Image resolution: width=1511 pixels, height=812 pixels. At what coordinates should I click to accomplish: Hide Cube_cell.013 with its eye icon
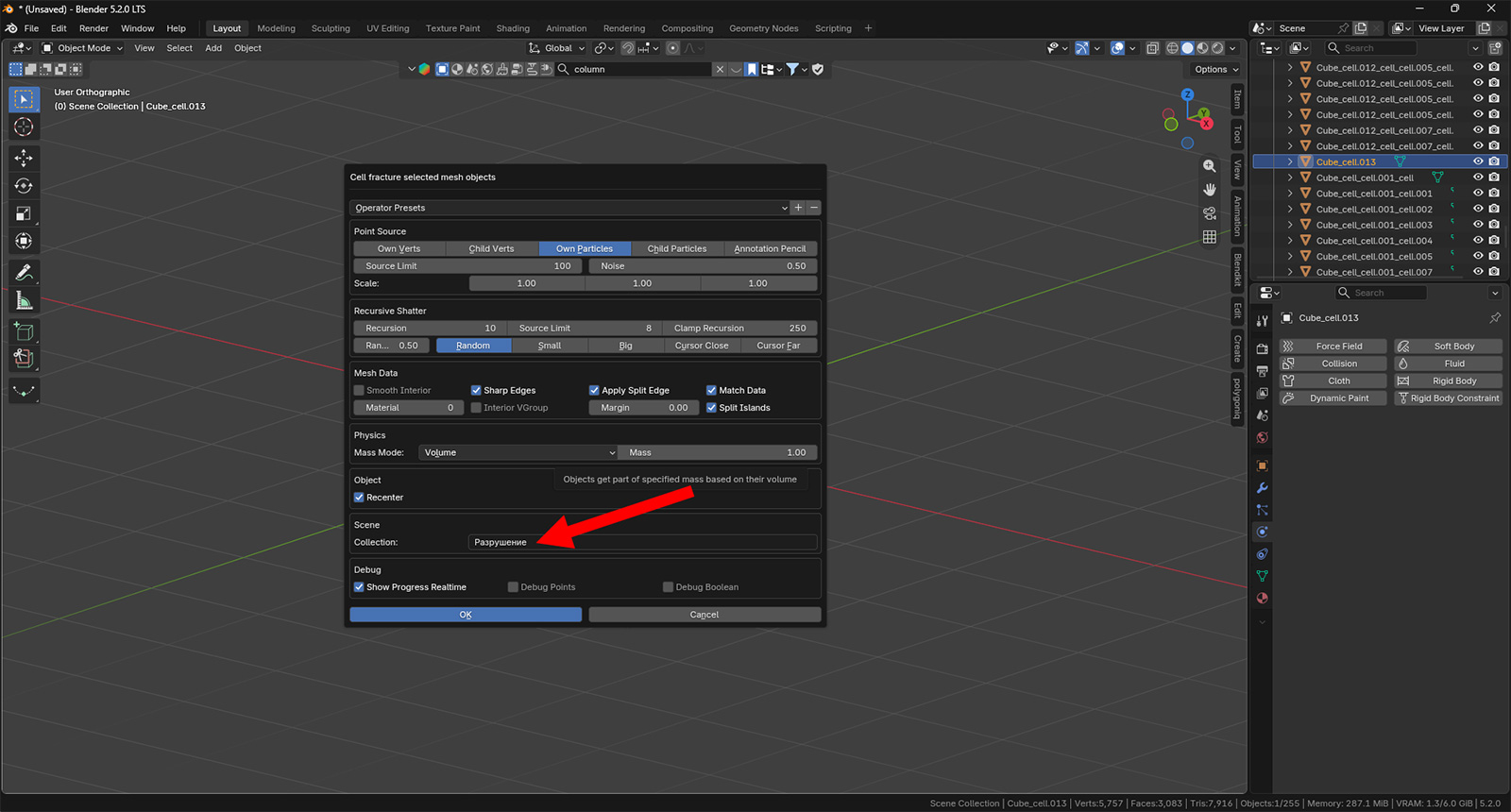click(1478, 161)
